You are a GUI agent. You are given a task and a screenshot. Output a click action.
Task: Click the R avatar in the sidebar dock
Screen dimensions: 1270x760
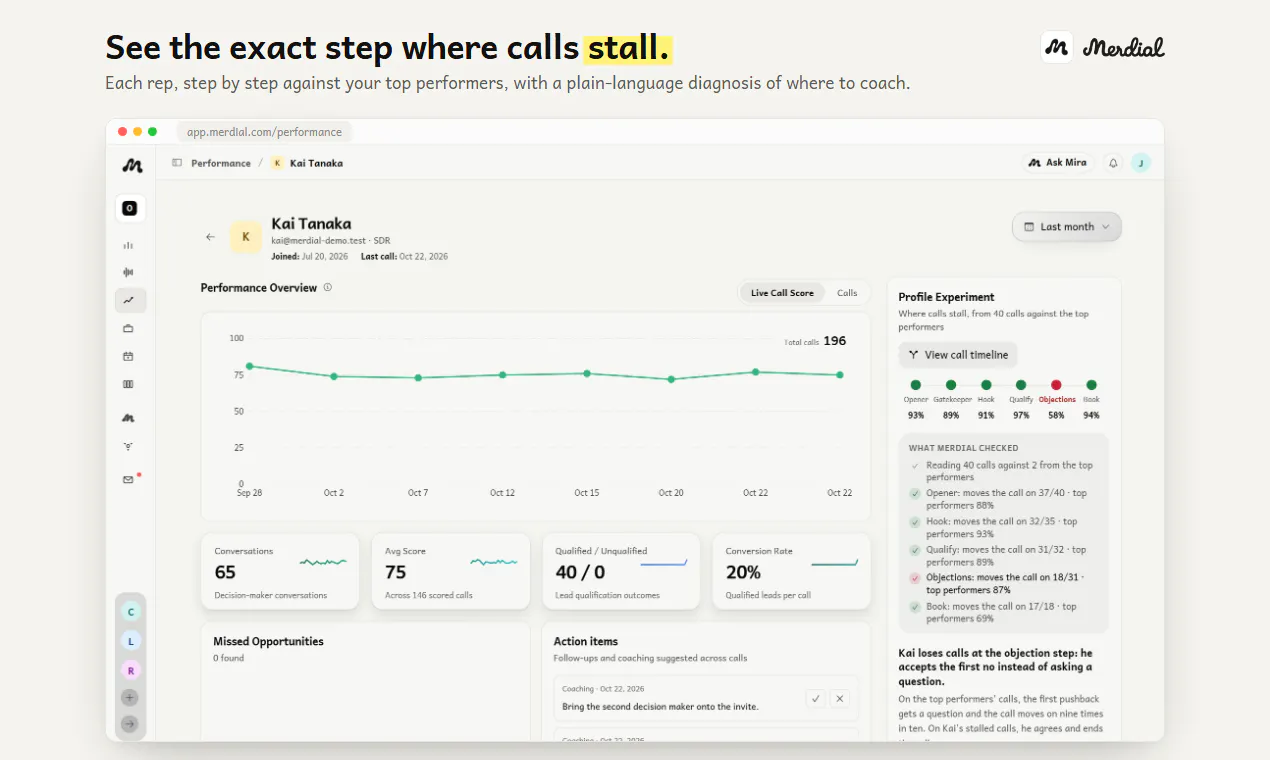(130, 670)
